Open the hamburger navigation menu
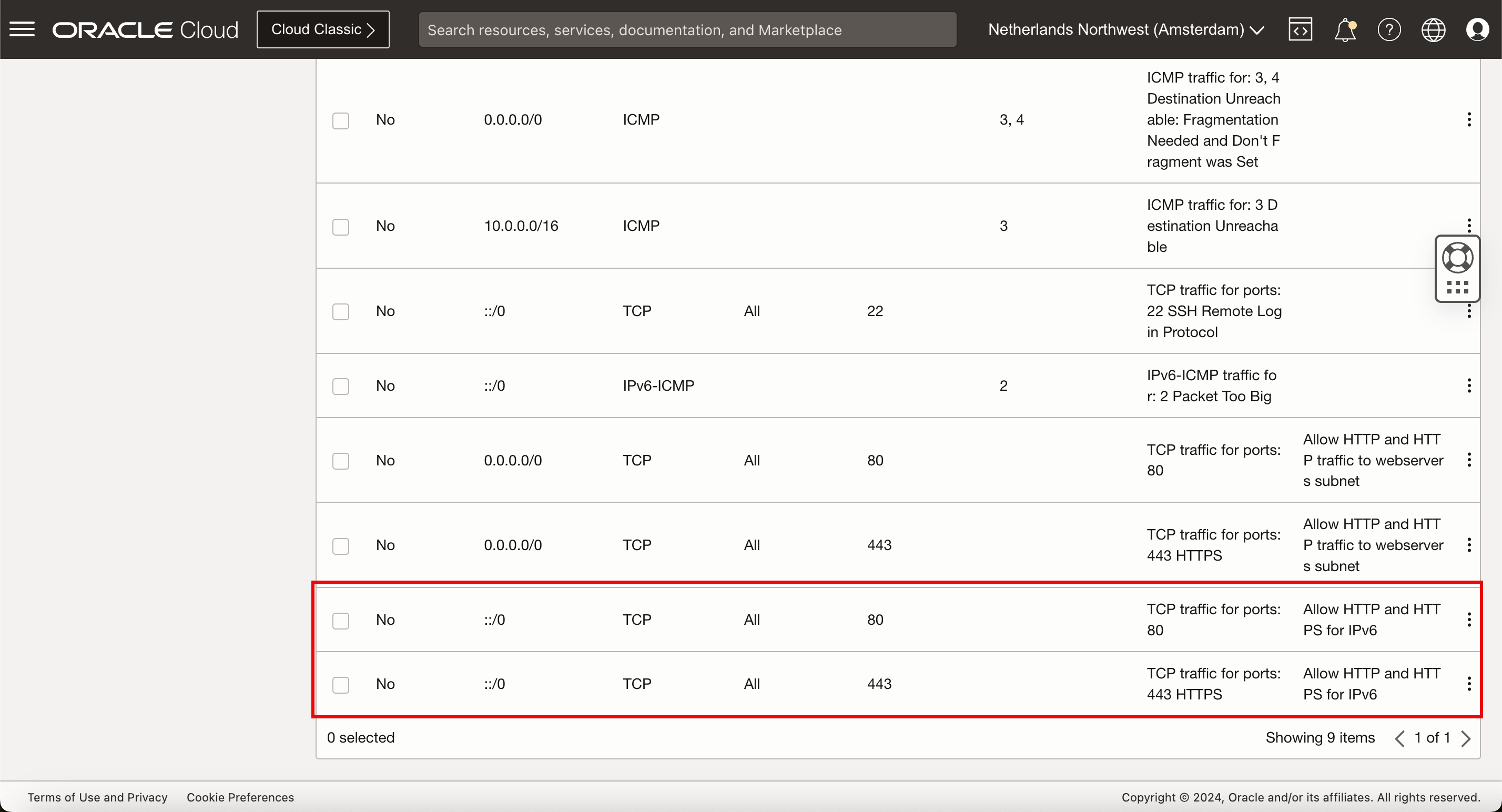Viewport: 1502px width, 812px height. point(22,29)
